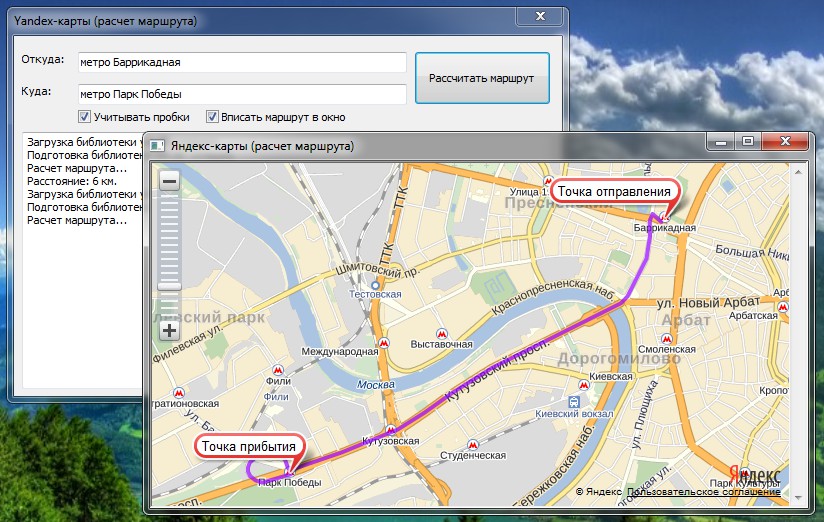The height and width of the screenshot is (522, 824).
Task: Click the Куда input field
Action: point(242,94)
